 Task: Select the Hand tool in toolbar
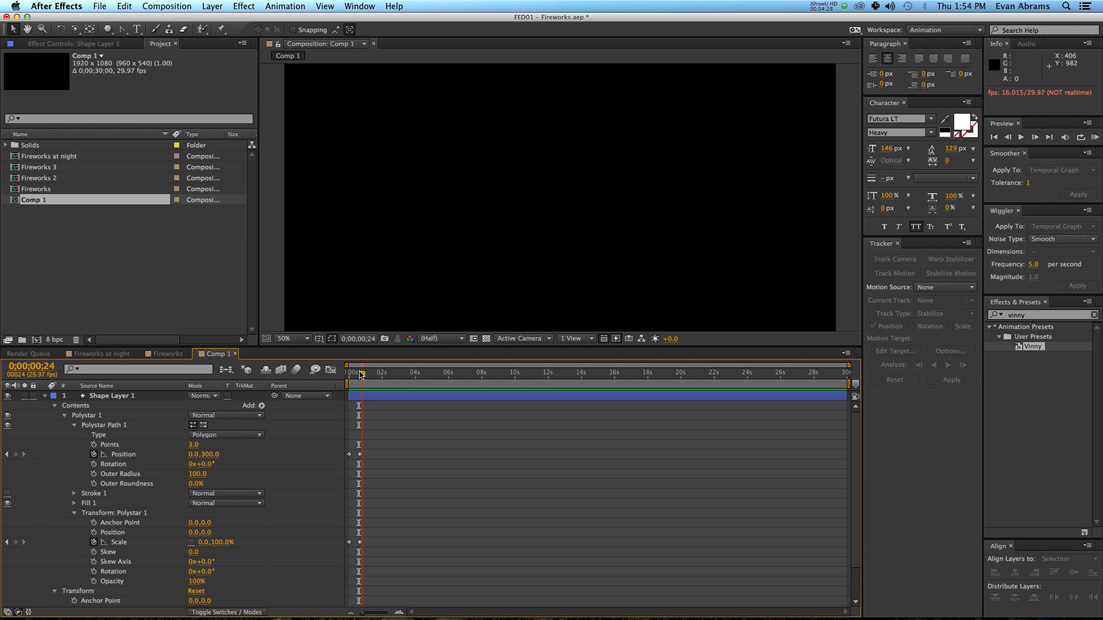(x=27, y=29)
